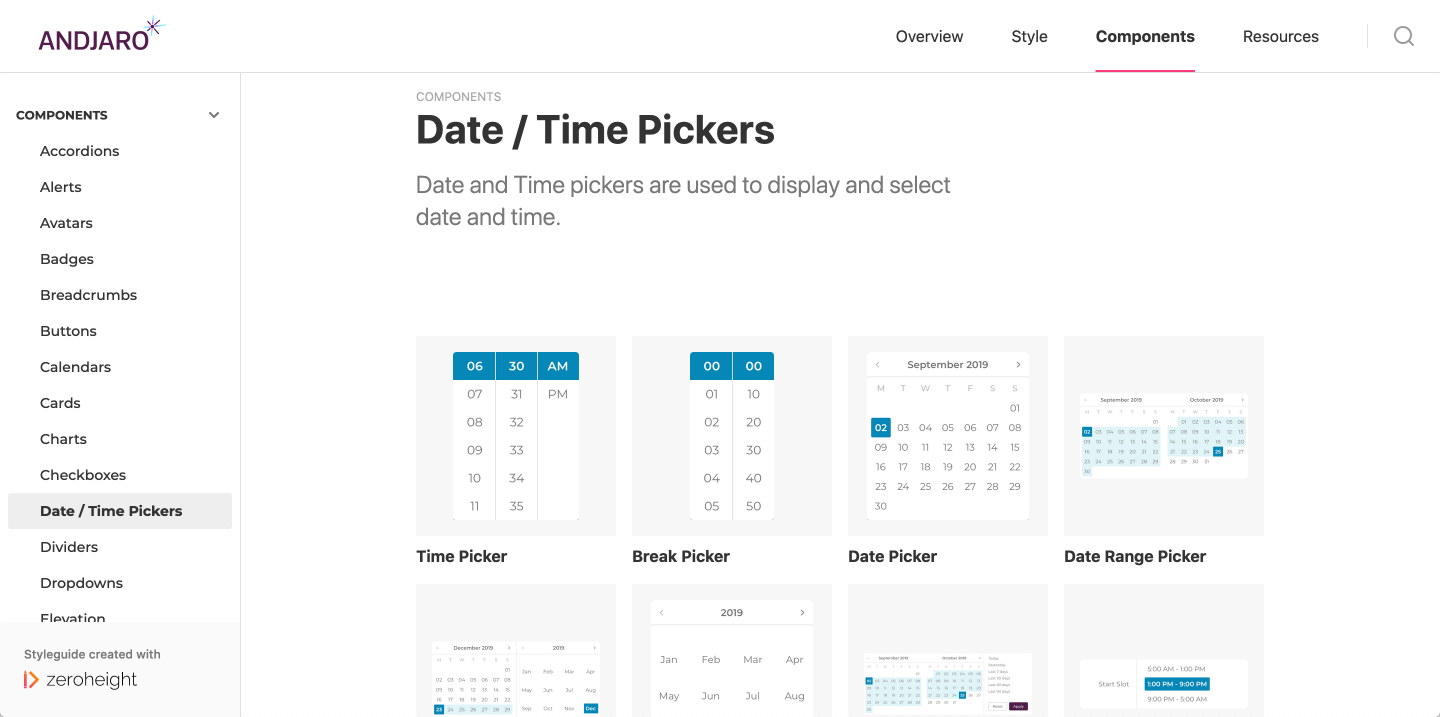
Task: Open the Break Picker preview image
Action: pos(732,436)
